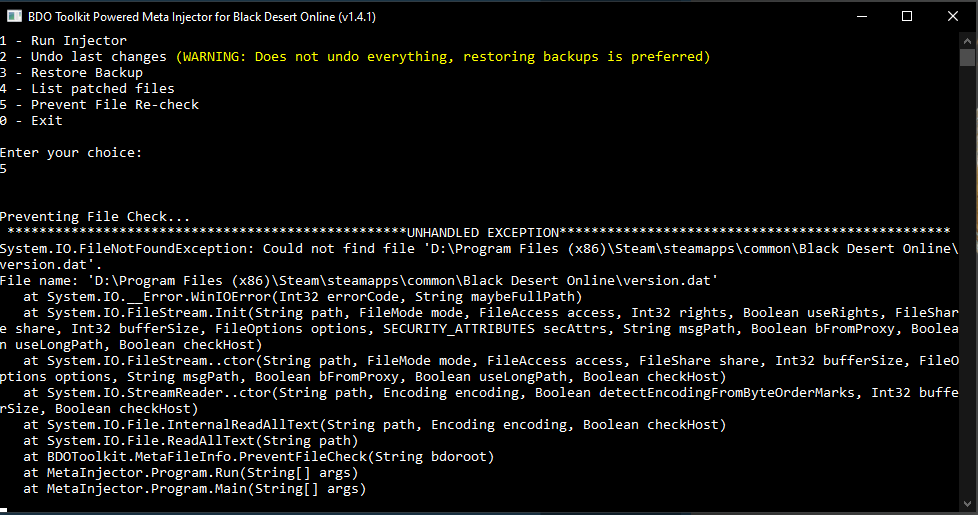Click the scrollbar up arrow
The height and width of the screenshot is (515, 978).
pos(968,40)
